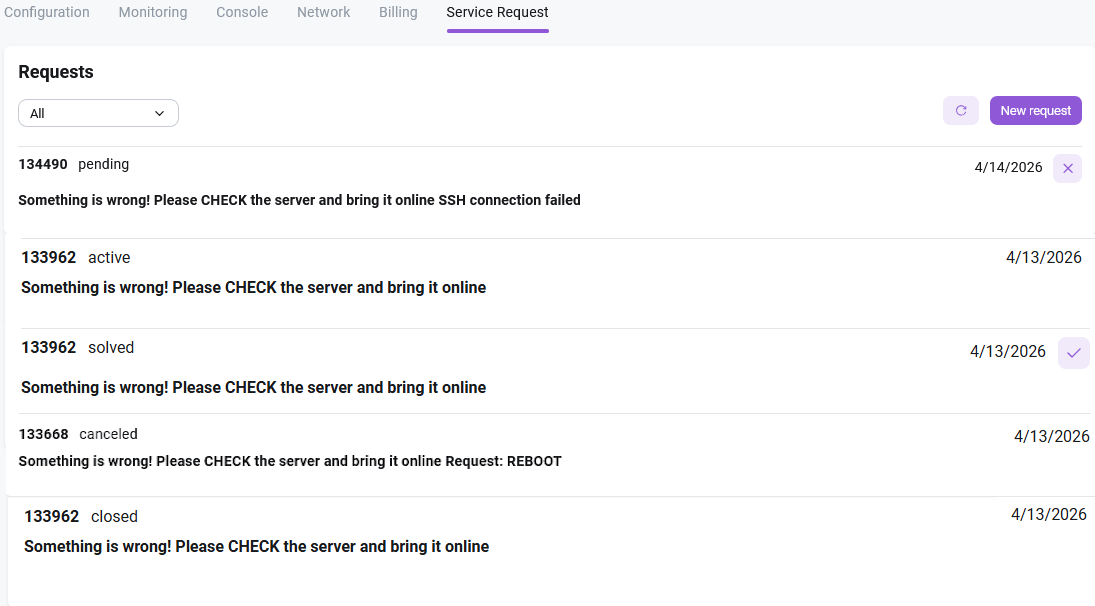Click the refresh requests icon
The image size is (1095, 606).
click(960, 111)
